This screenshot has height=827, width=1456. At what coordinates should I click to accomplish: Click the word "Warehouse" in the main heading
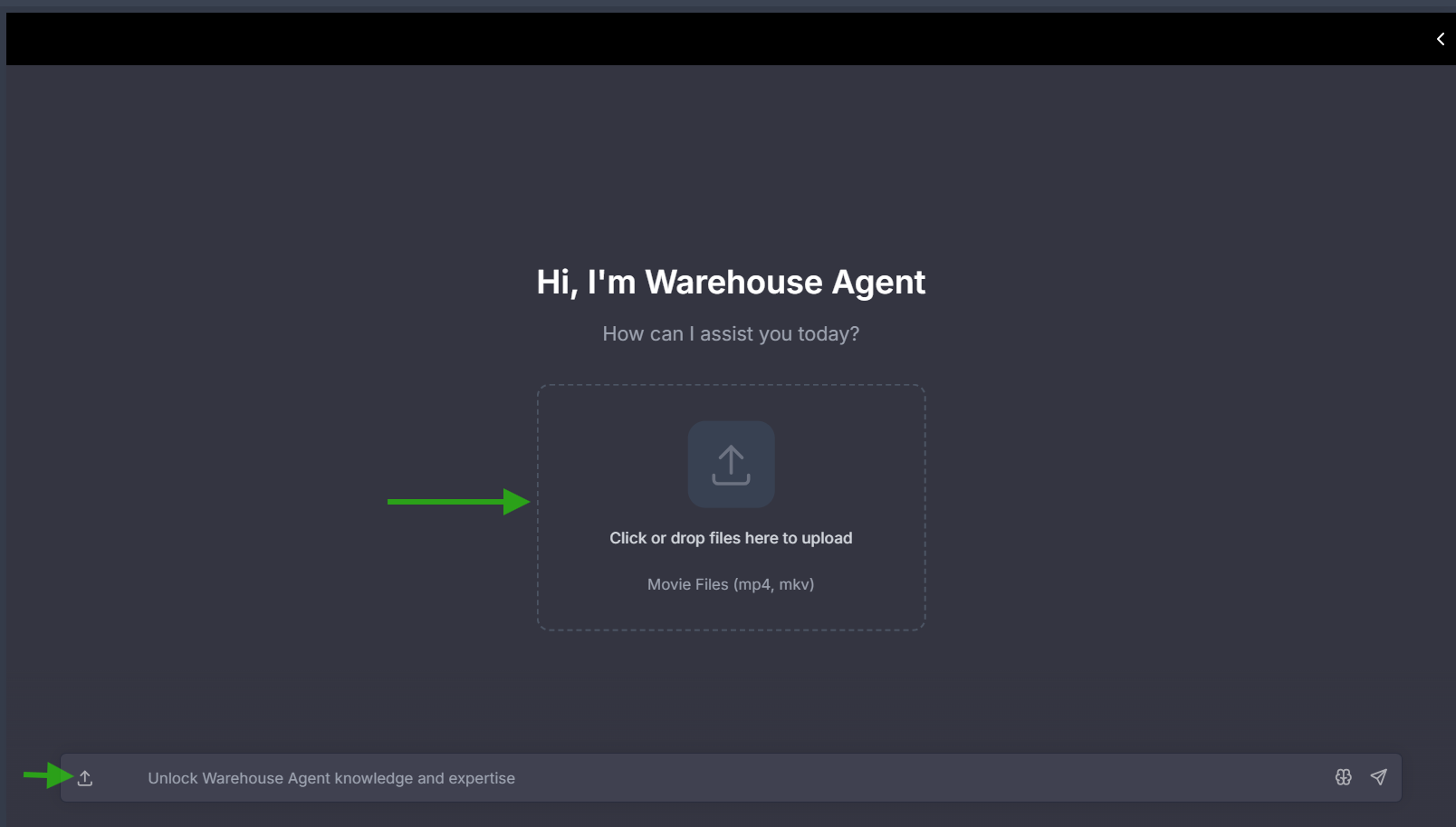733,283
